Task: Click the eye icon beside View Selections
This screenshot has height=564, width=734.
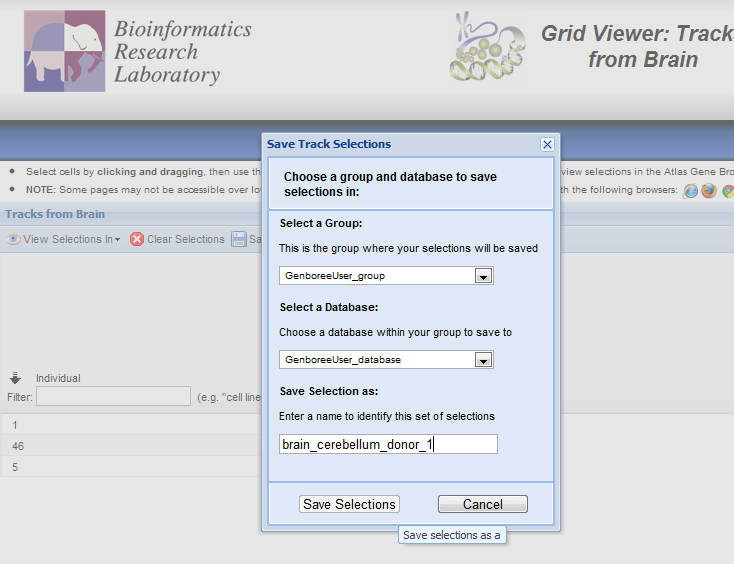Action: click(x=14, y=239)
